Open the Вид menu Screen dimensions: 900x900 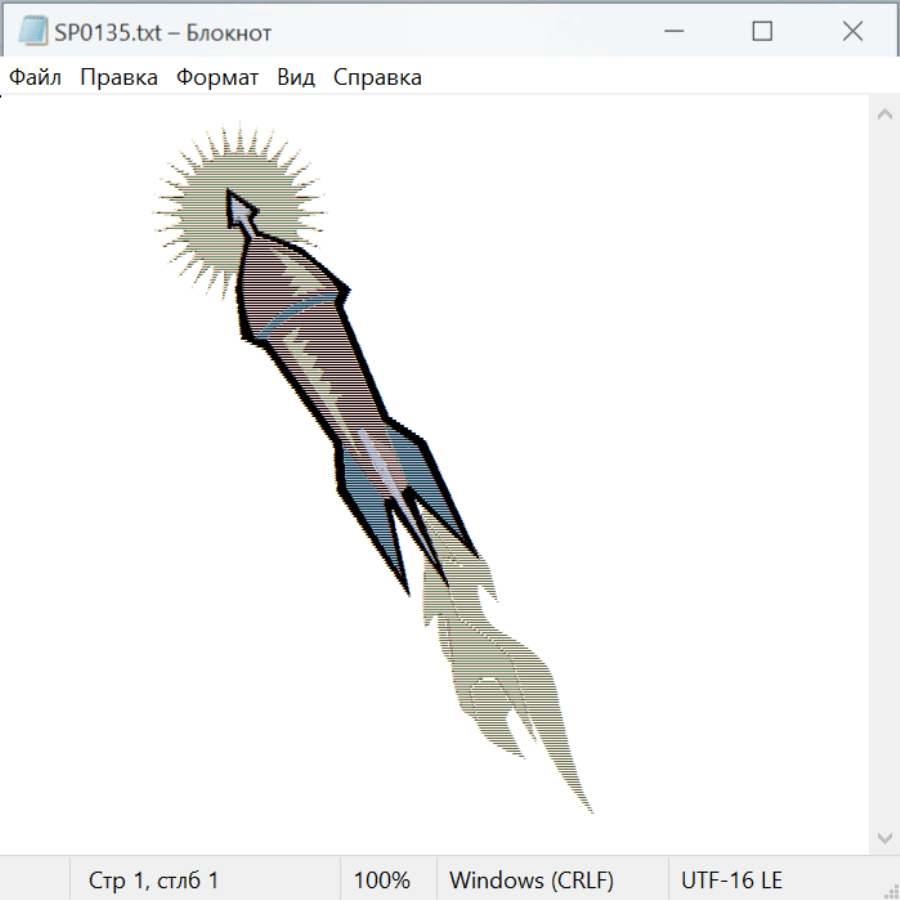[296, 78]
